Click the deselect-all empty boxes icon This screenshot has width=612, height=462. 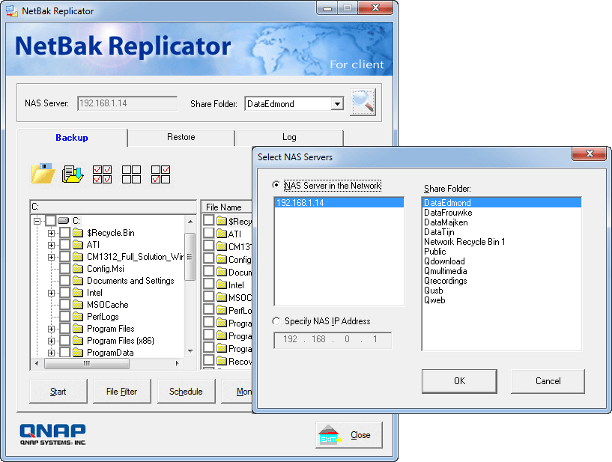131,174
